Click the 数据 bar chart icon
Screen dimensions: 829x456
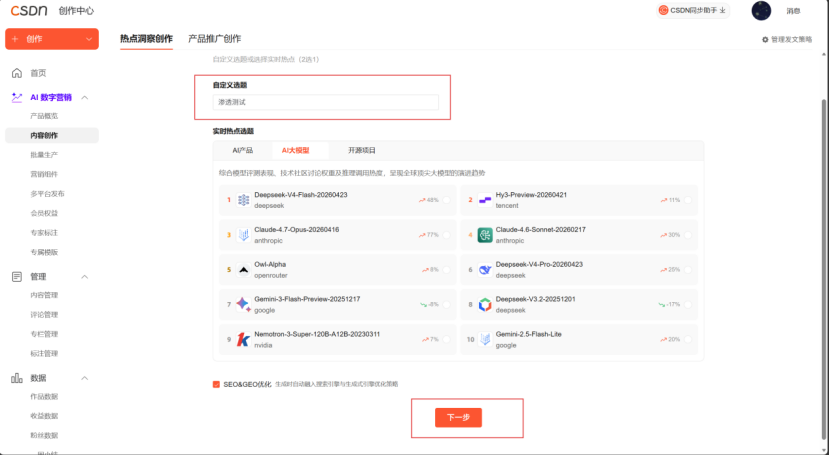click(17, 378)
